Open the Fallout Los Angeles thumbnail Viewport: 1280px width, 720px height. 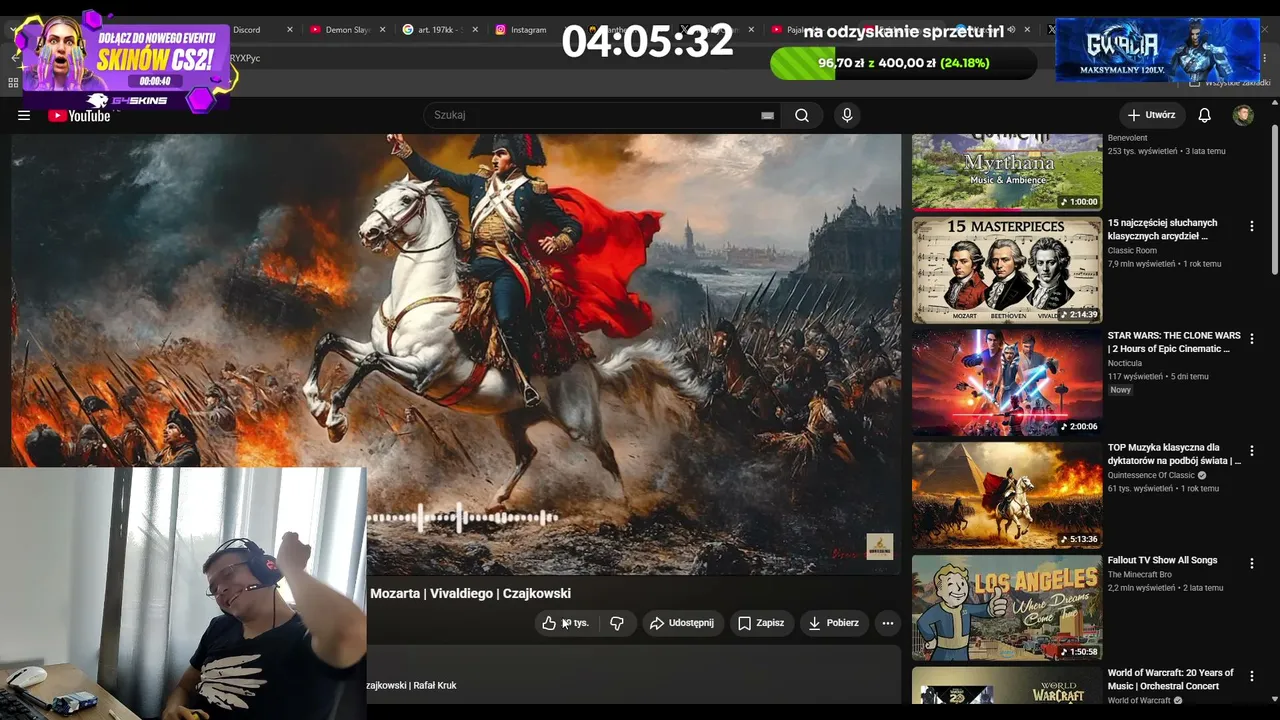pyautogui.click(x=1007, y=608)
